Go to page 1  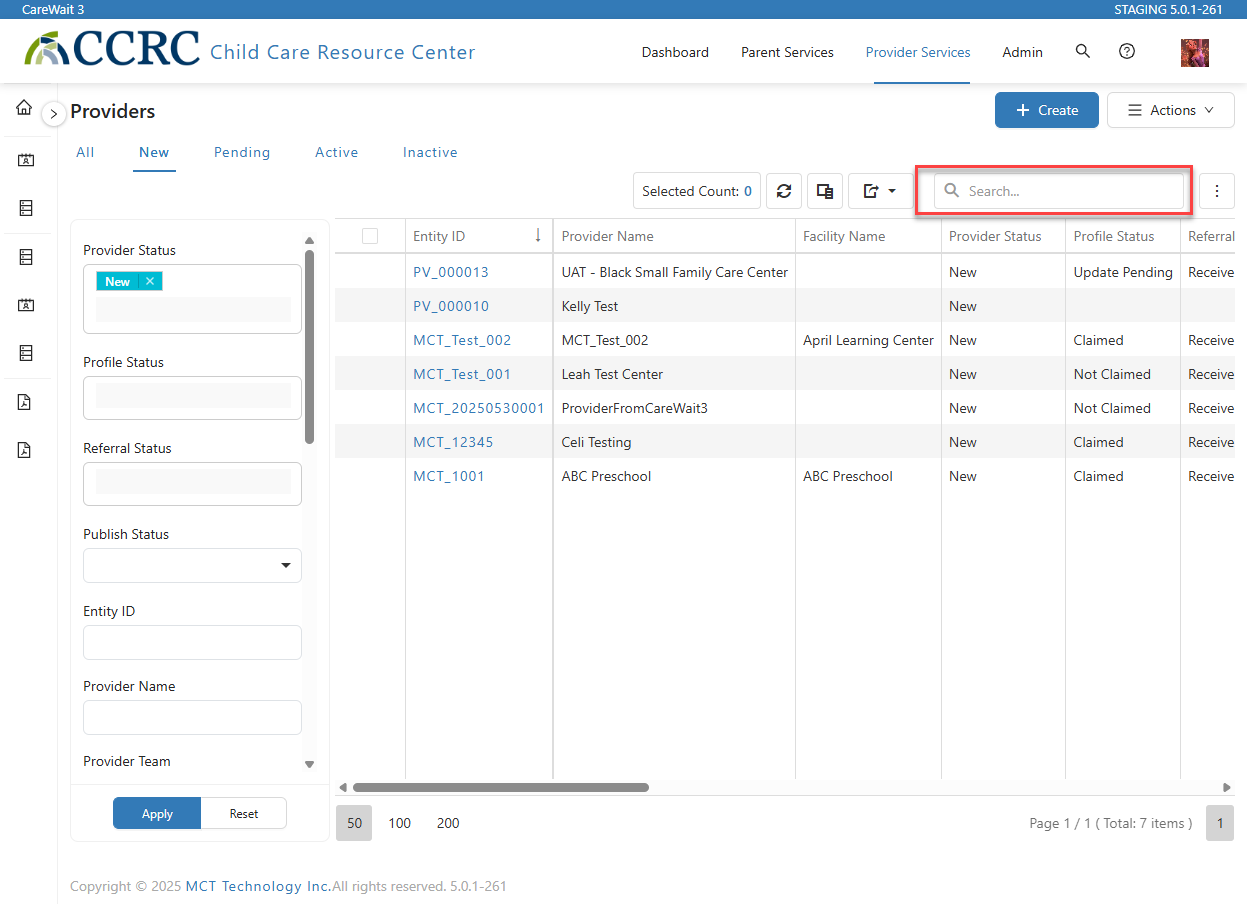point(1220,823)
